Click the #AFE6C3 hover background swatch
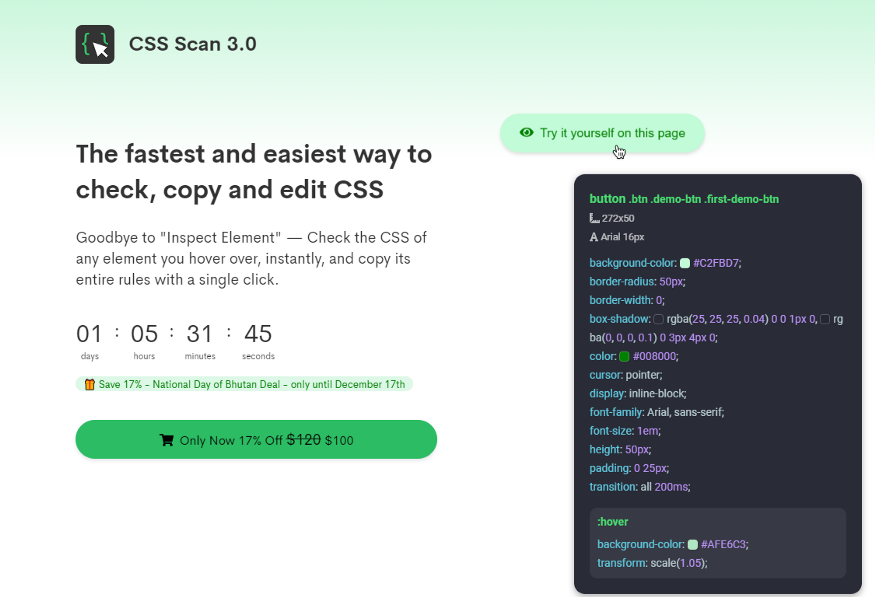875x597 pixels. pyautogui.click(x=693, y=544)
